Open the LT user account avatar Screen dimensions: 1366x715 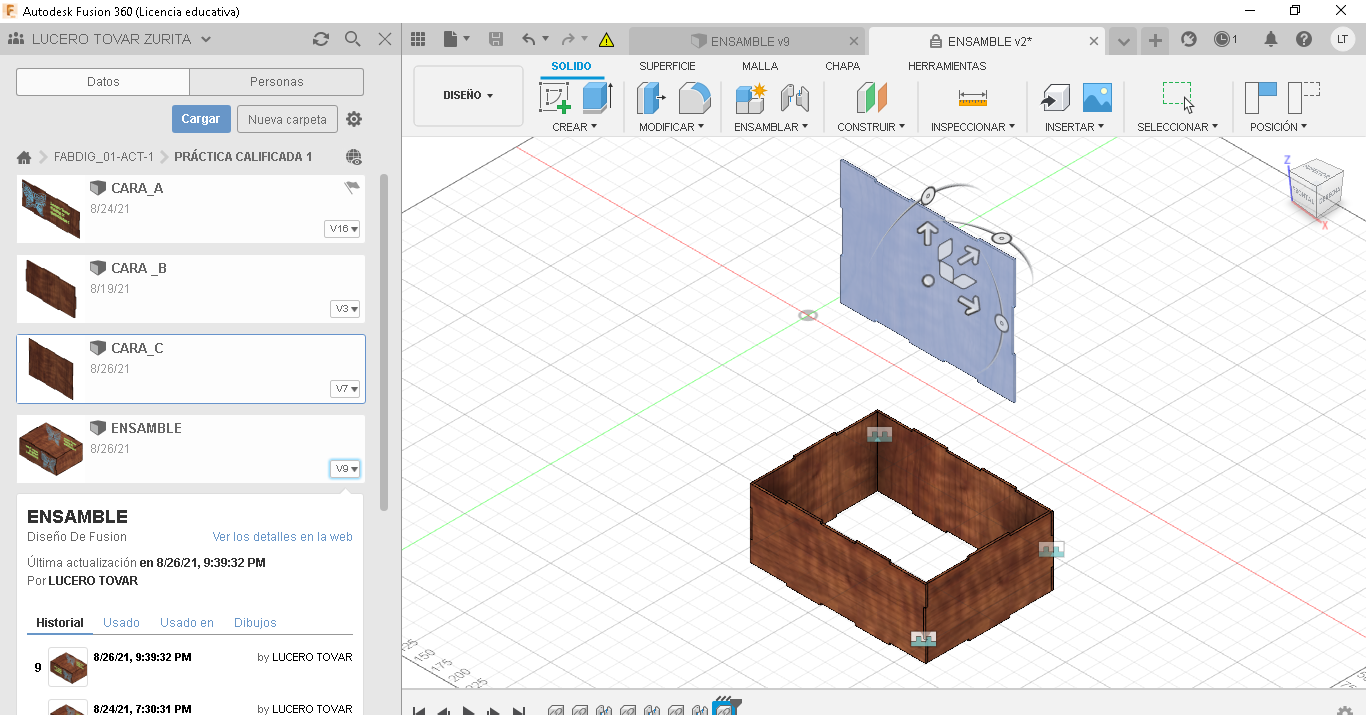click(1342, 40)
